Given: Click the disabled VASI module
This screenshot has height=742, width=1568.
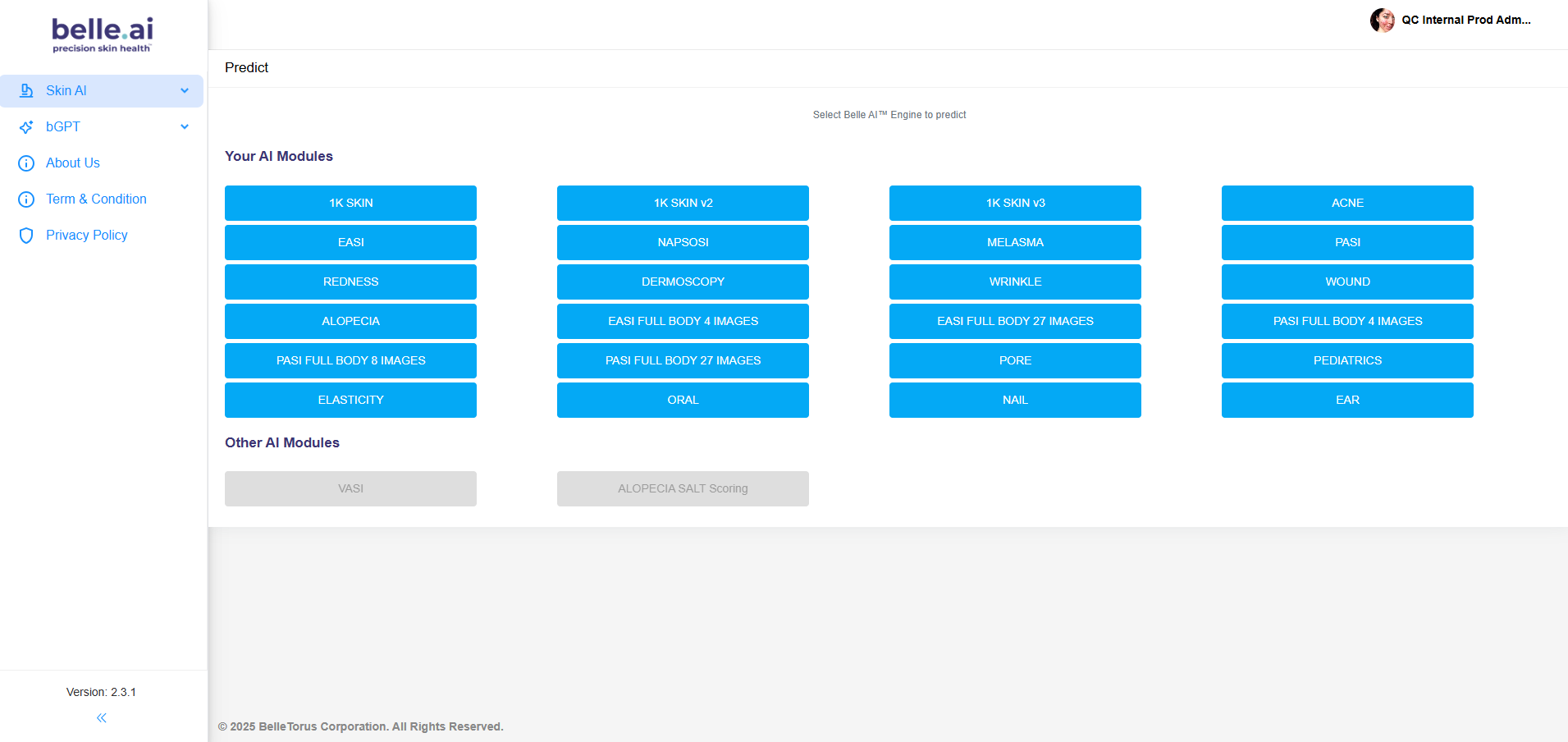Looking at the screenshot, I should coord(350,488).
